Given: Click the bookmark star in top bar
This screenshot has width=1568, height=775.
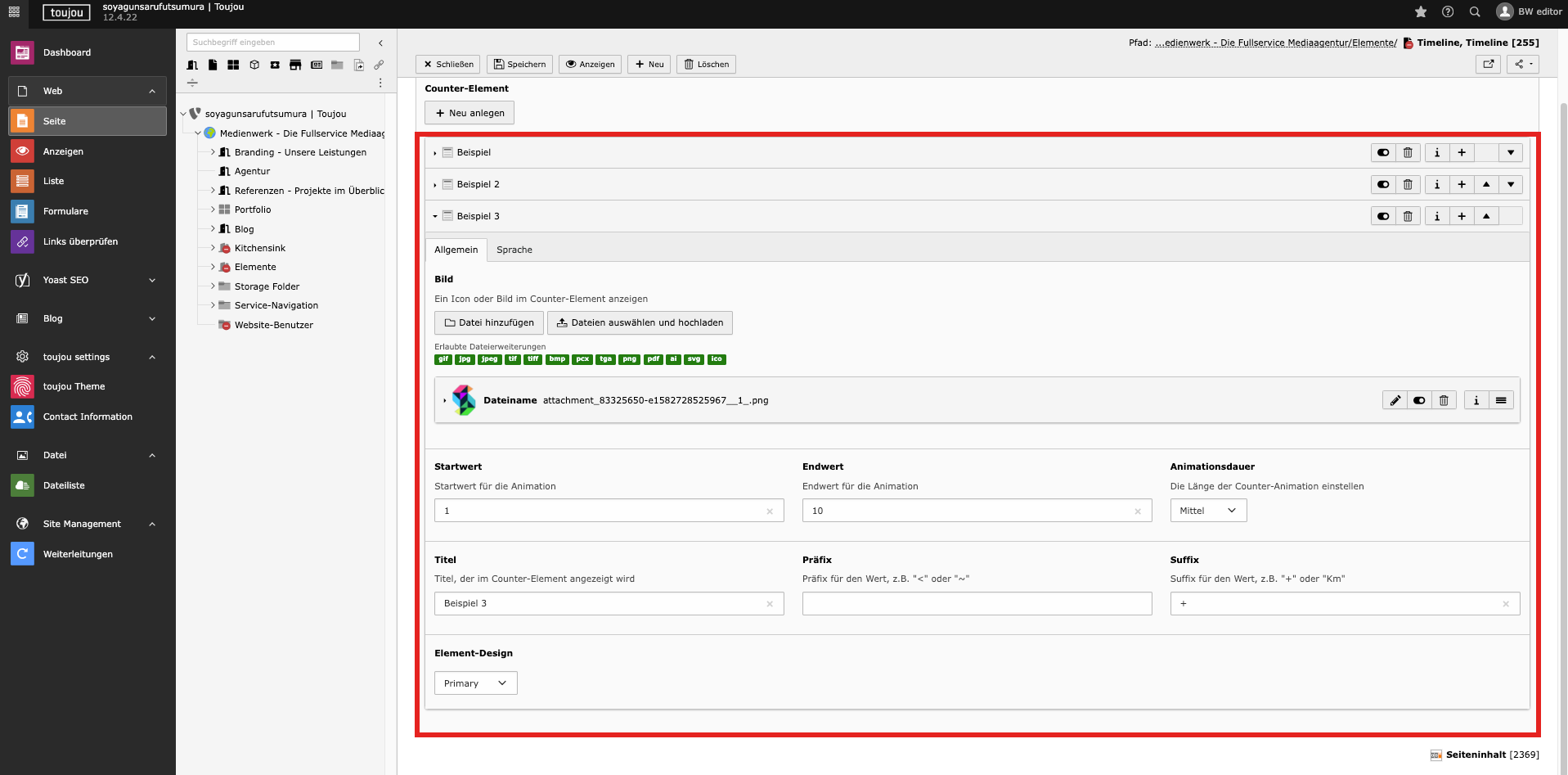Looking at the screenshot, I should [1421, 11].
